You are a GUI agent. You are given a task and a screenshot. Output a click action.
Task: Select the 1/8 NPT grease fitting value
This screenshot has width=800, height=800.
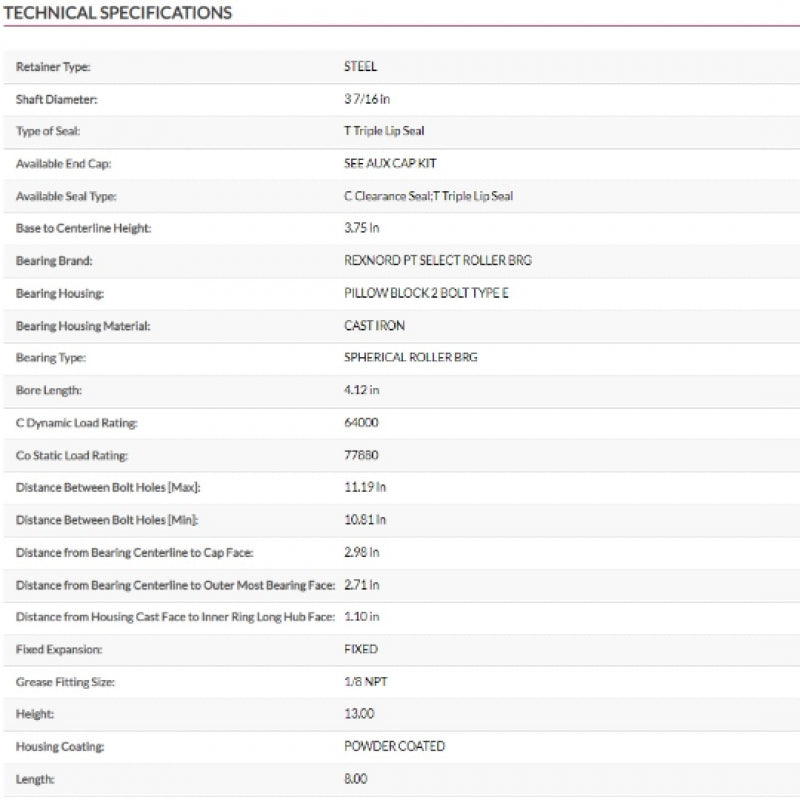[x=365, y=681]
